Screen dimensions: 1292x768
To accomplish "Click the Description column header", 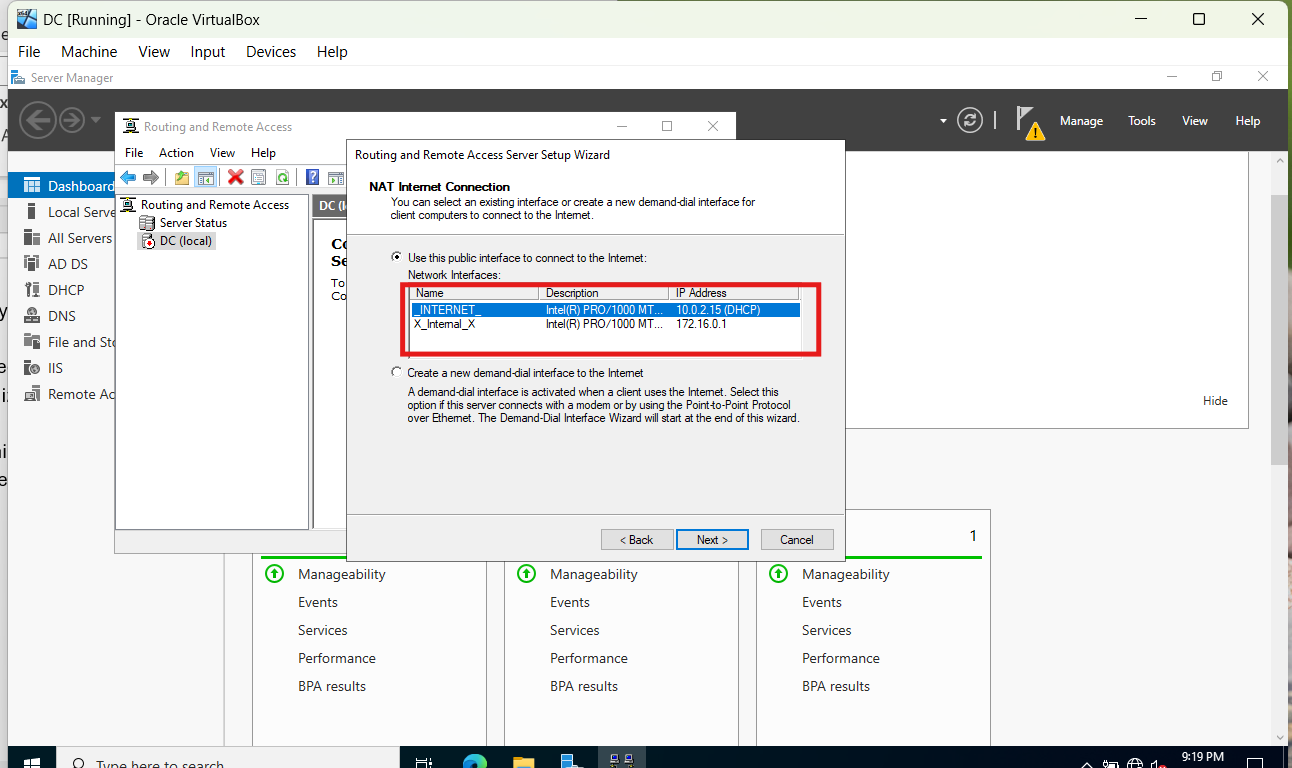I will click(x=605, y=293).
